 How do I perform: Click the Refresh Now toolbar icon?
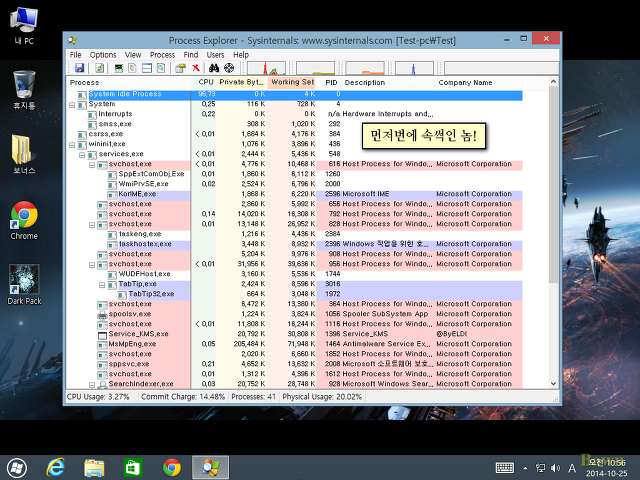tap(100, 68)
